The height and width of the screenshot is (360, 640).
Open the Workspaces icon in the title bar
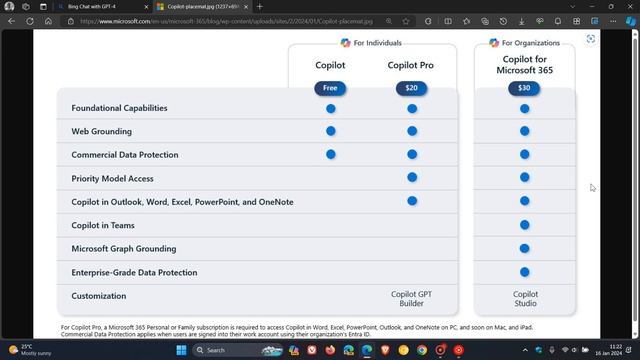26,7
